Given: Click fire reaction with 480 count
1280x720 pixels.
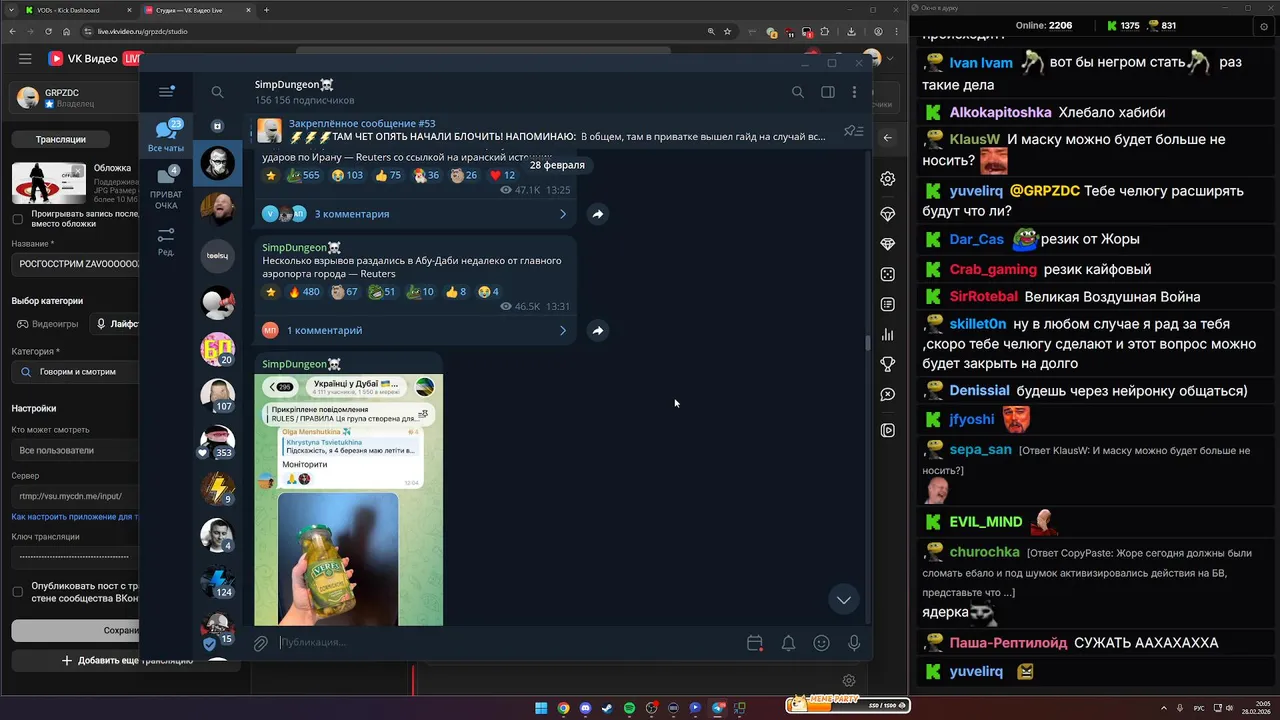Looking at the screenshot, I should (x=304, y=292).
